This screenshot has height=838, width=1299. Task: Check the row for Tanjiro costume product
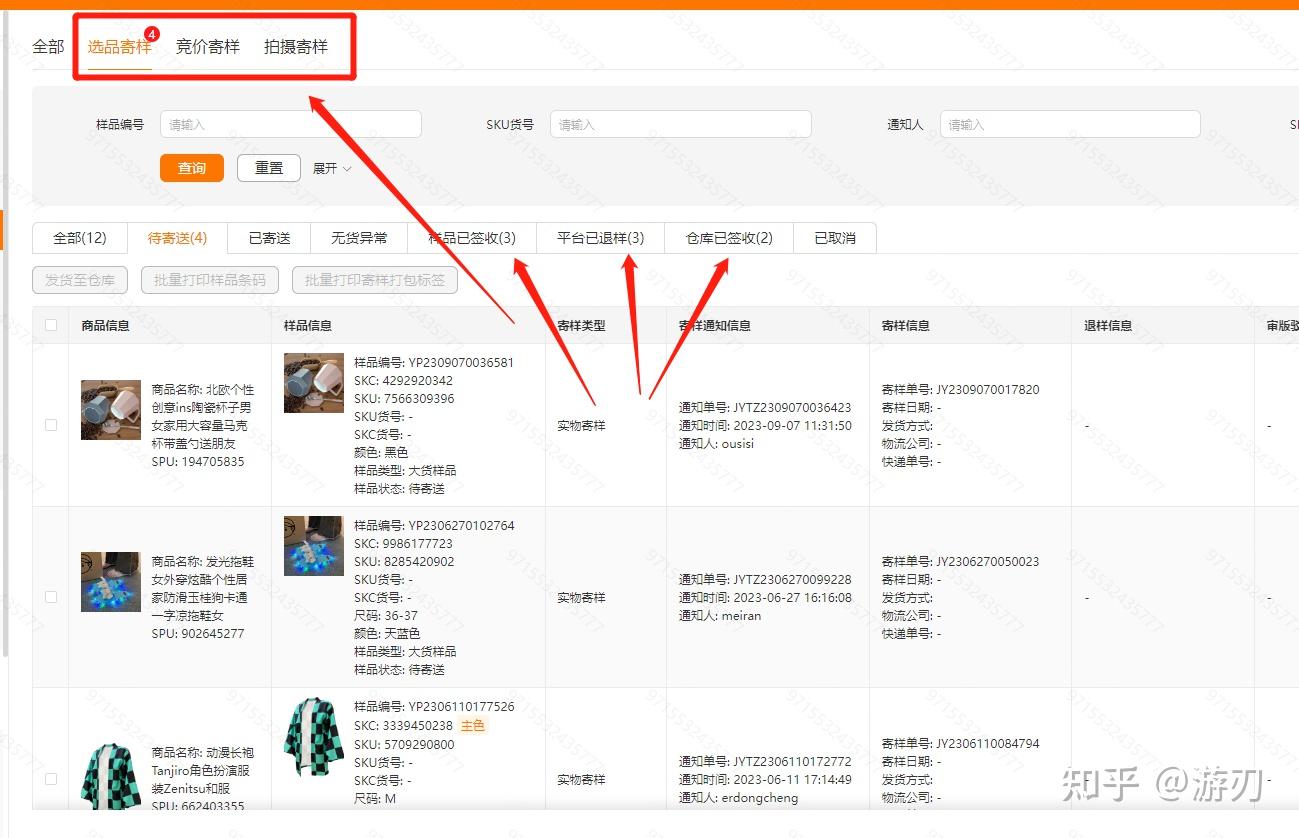click(51, 779)
